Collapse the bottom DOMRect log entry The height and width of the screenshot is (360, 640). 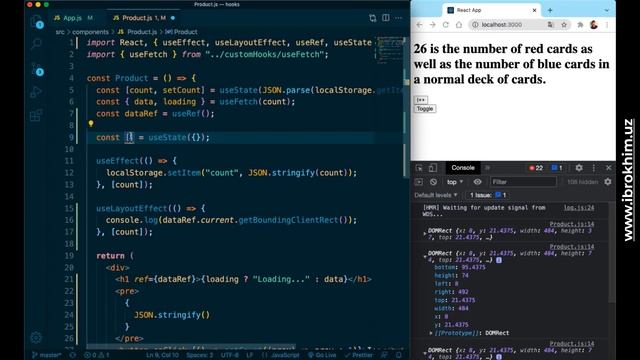[425, 353]
